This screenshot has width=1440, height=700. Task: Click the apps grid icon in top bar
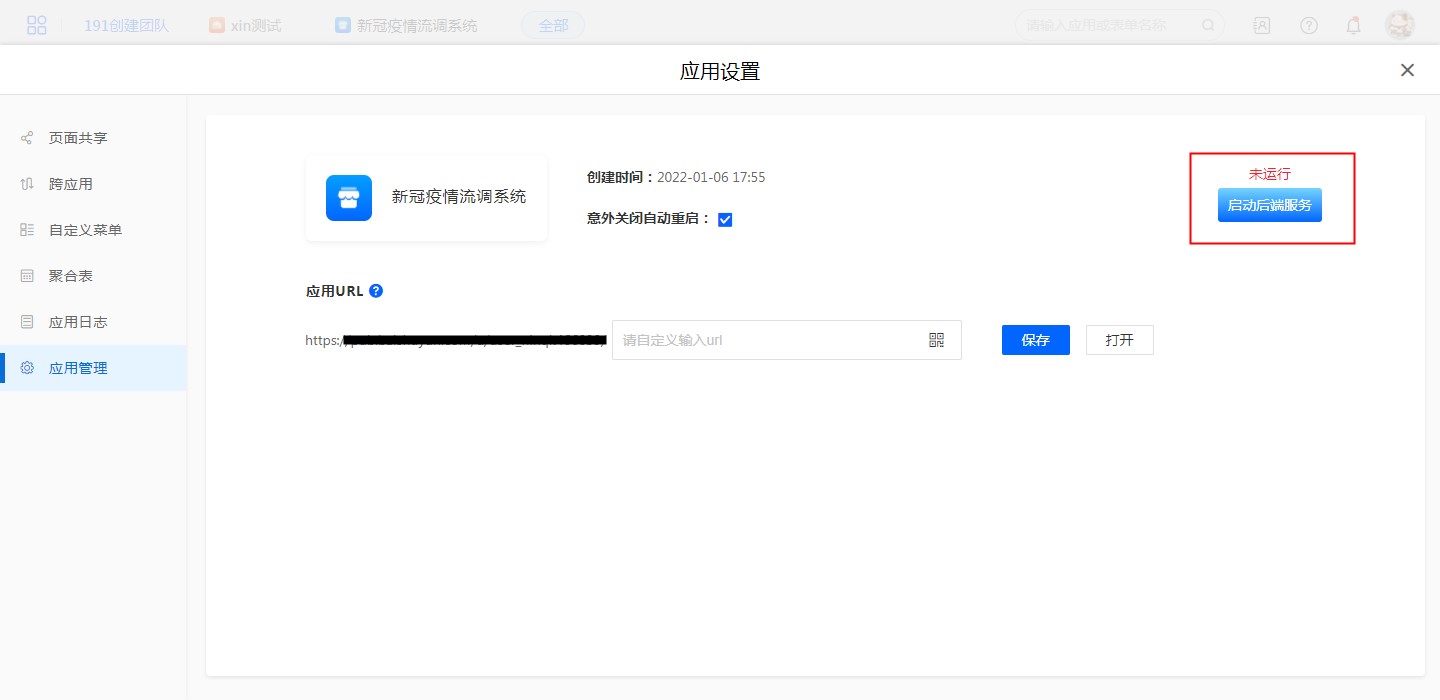click(37, 25)
